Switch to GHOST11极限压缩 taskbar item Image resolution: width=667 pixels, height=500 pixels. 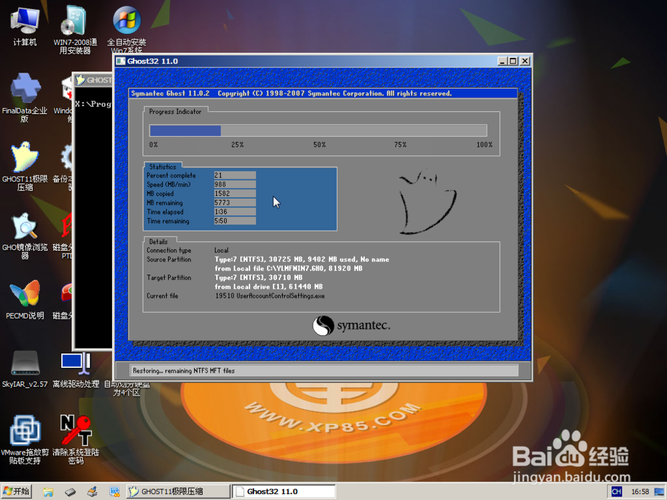click(178, 491)
